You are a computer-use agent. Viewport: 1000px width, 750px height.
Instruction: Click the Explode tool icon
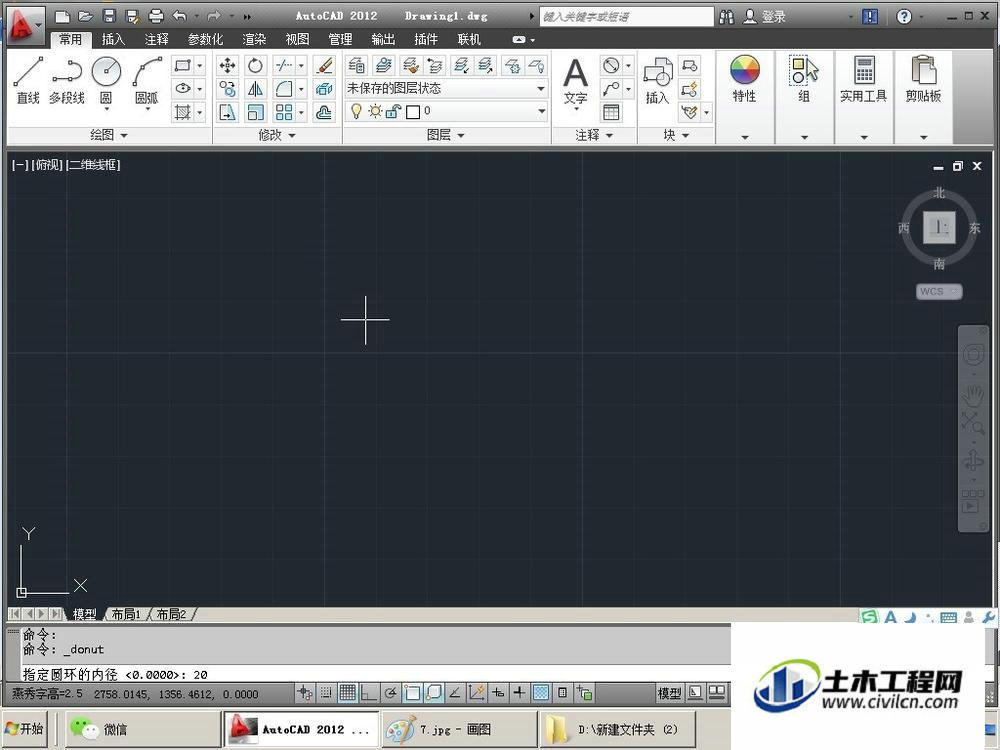pos(324,89)
